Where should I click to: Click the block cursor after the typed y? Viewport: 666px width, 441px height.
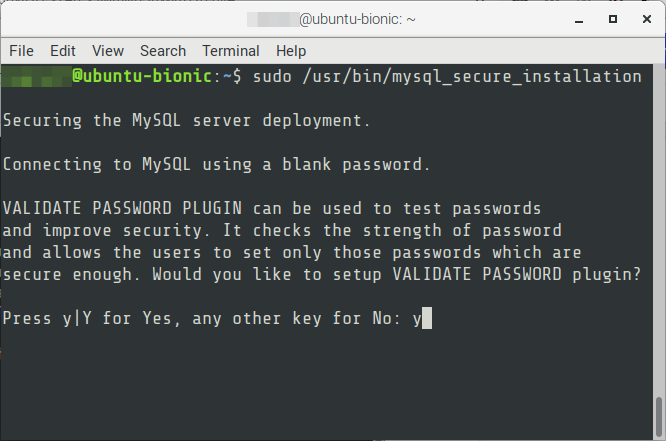(x=427, y=318)
